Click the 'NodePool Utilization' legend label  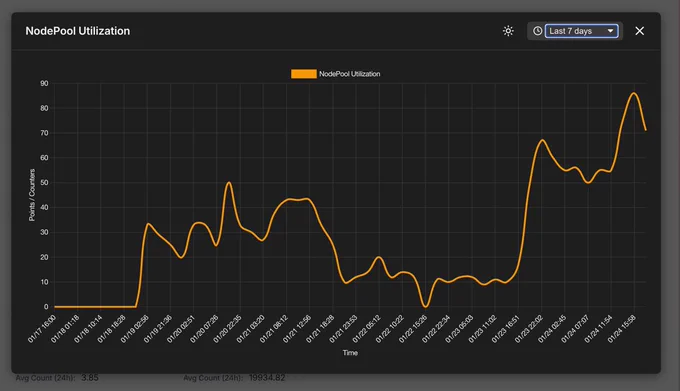coord(350,74)
